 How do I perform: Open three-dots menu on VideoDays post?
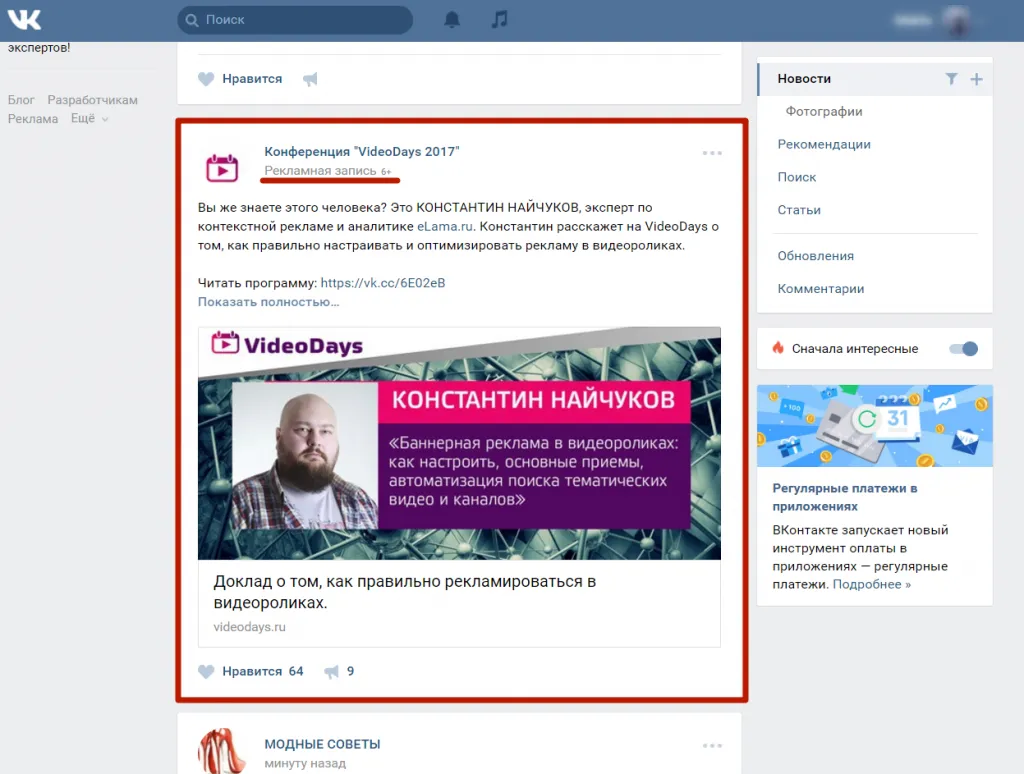point(712,153)
